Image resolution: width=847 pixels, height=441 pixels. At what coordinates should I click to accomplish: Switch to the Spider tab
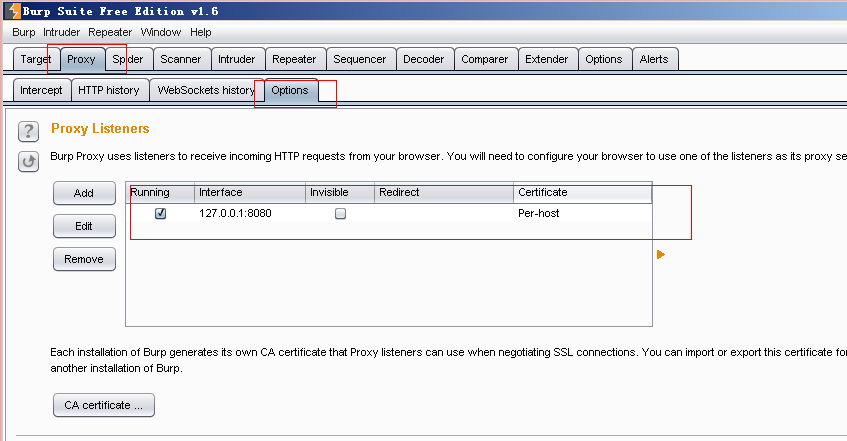point(129,59)
